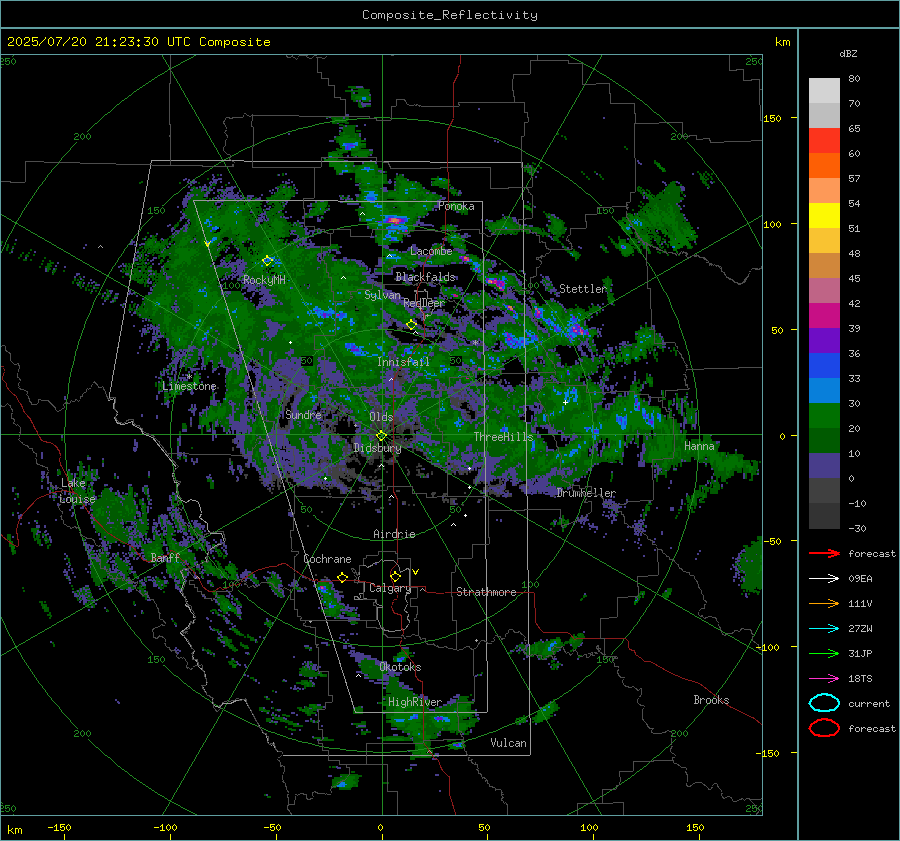Click the Calgary city label

(x=390, y=588)
